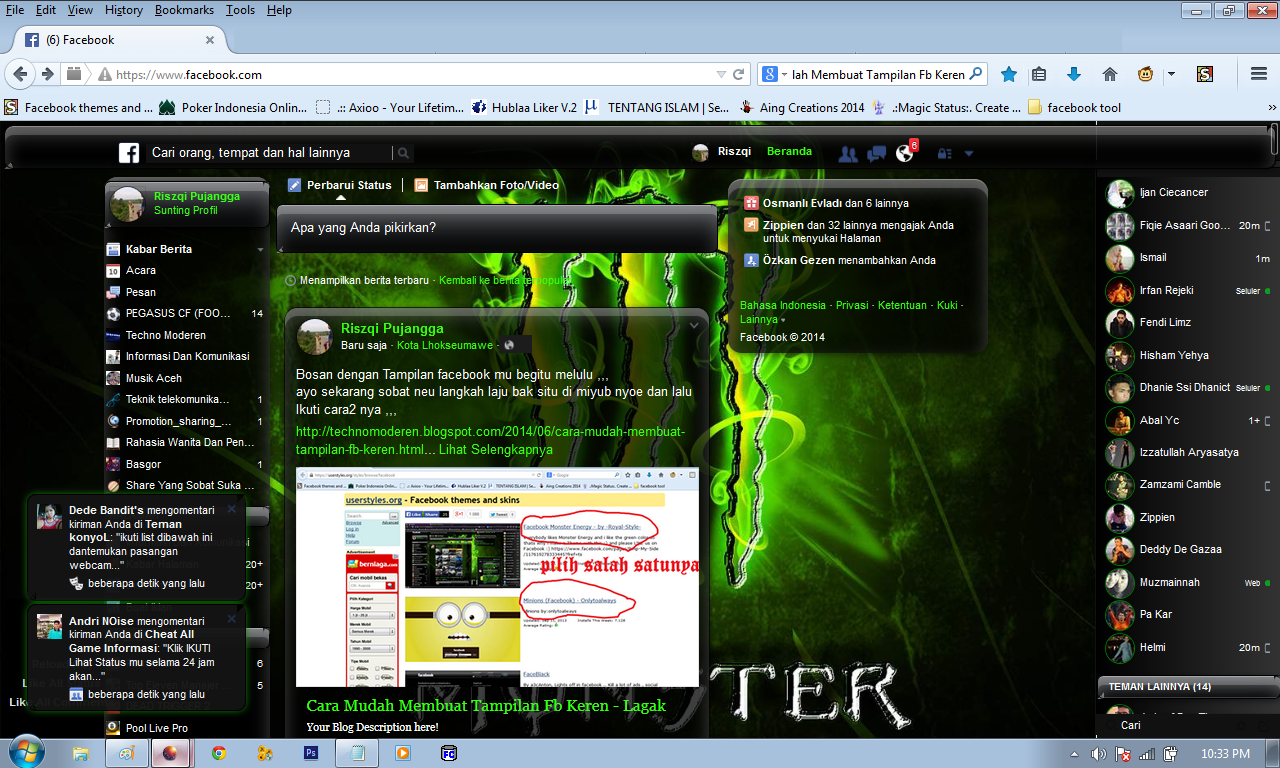Viewport: 1280px width, 768px height.
Task: Open the Bookmarks menu
Action: pyautogui.click(x=184, y=10)
